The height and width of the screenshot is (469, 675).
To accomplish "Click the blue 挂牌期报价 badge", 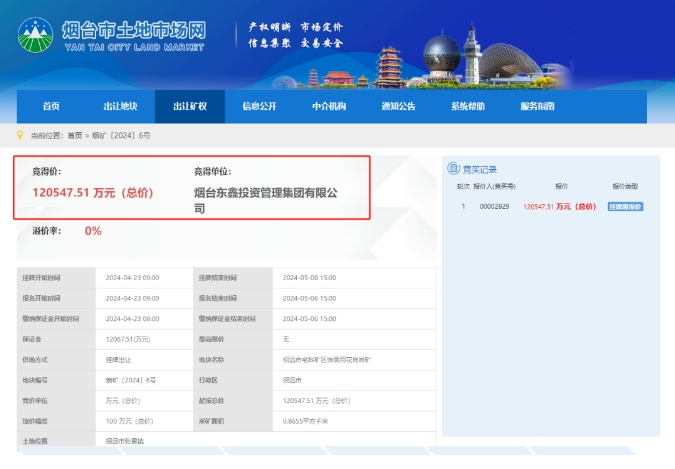I will point(625,206).
